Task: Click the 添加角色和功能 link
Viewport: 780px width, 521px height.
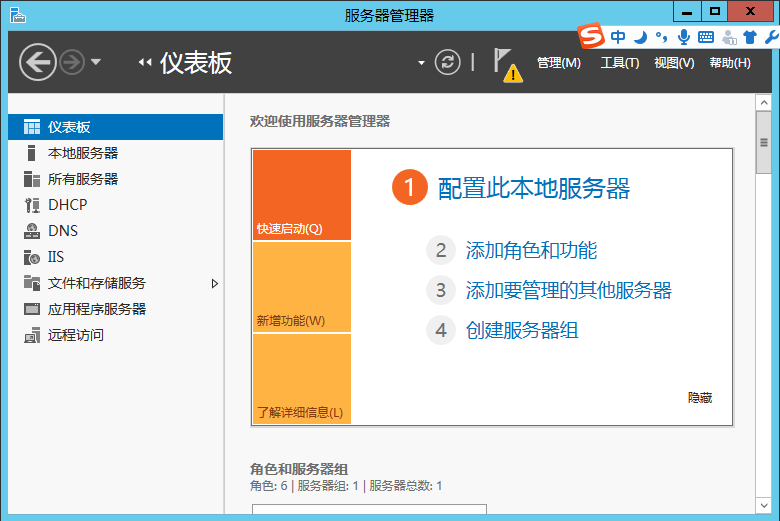Action: pyautogui.click(x=531, y=250)
